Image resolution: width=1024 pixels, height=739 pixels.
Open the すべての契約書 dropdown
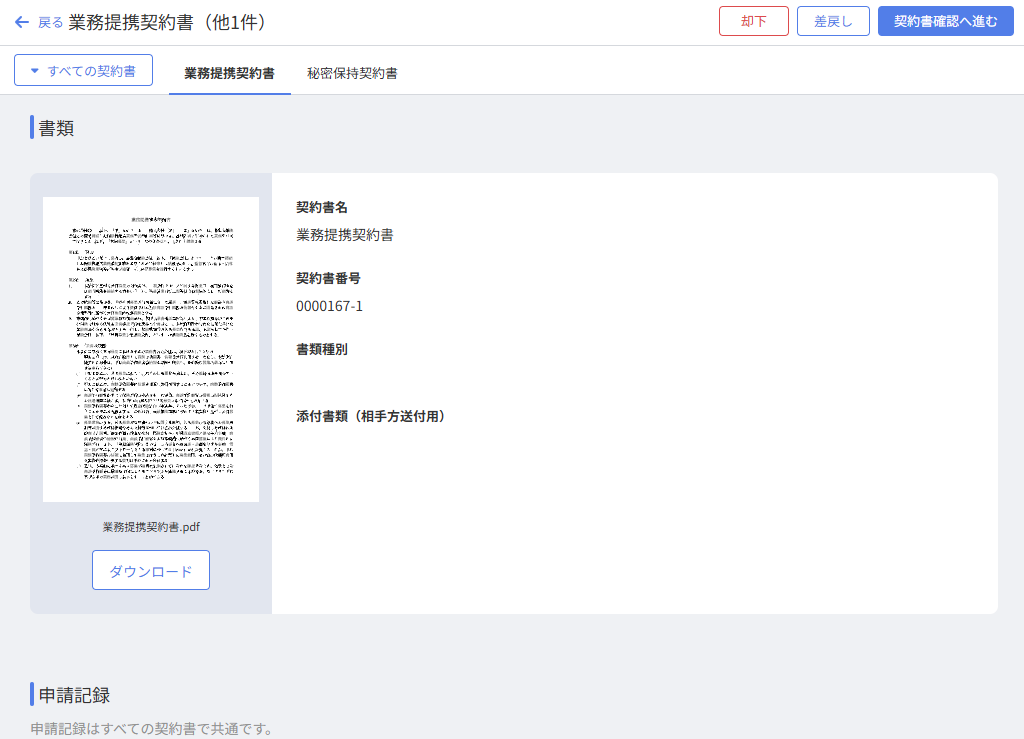pos(84,71)
